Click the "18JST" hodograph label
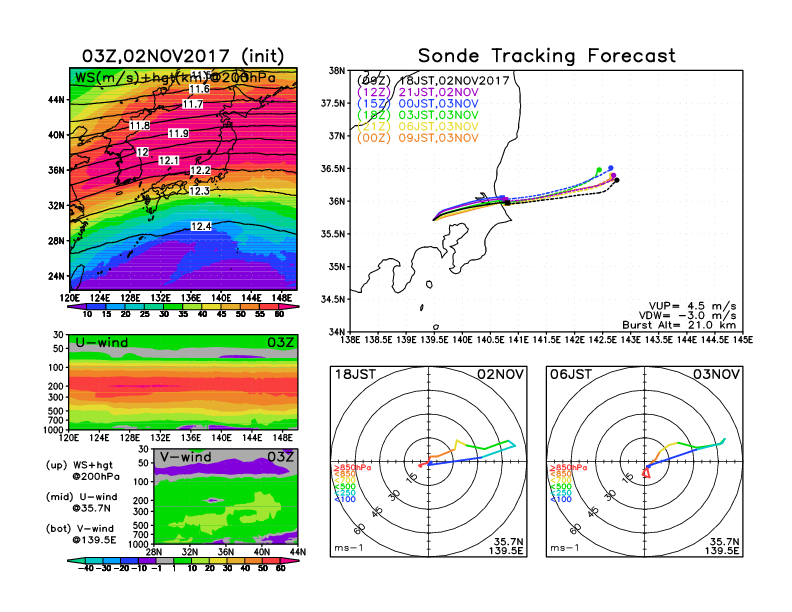Viewport: 792px width, 612px height. tap(355, 374)
